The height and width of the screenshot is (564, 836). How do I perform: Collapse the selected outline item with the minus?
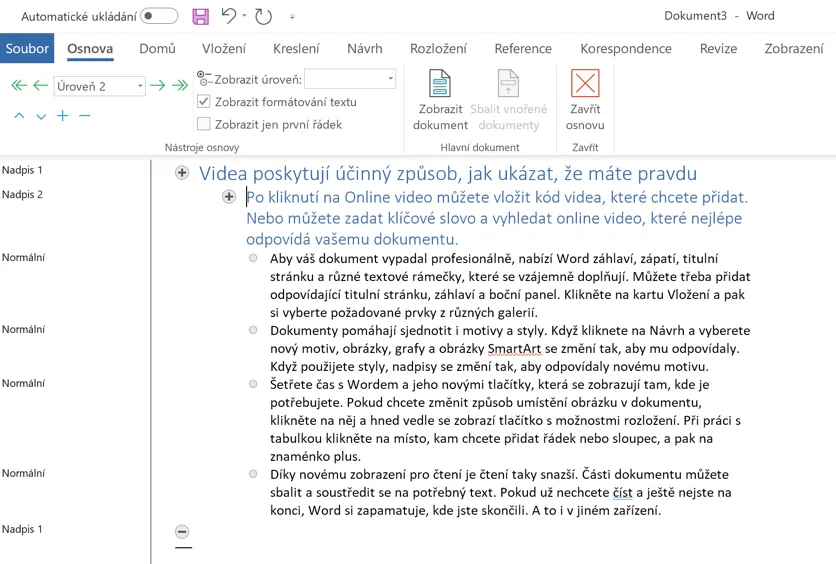(x=84, y=116)
